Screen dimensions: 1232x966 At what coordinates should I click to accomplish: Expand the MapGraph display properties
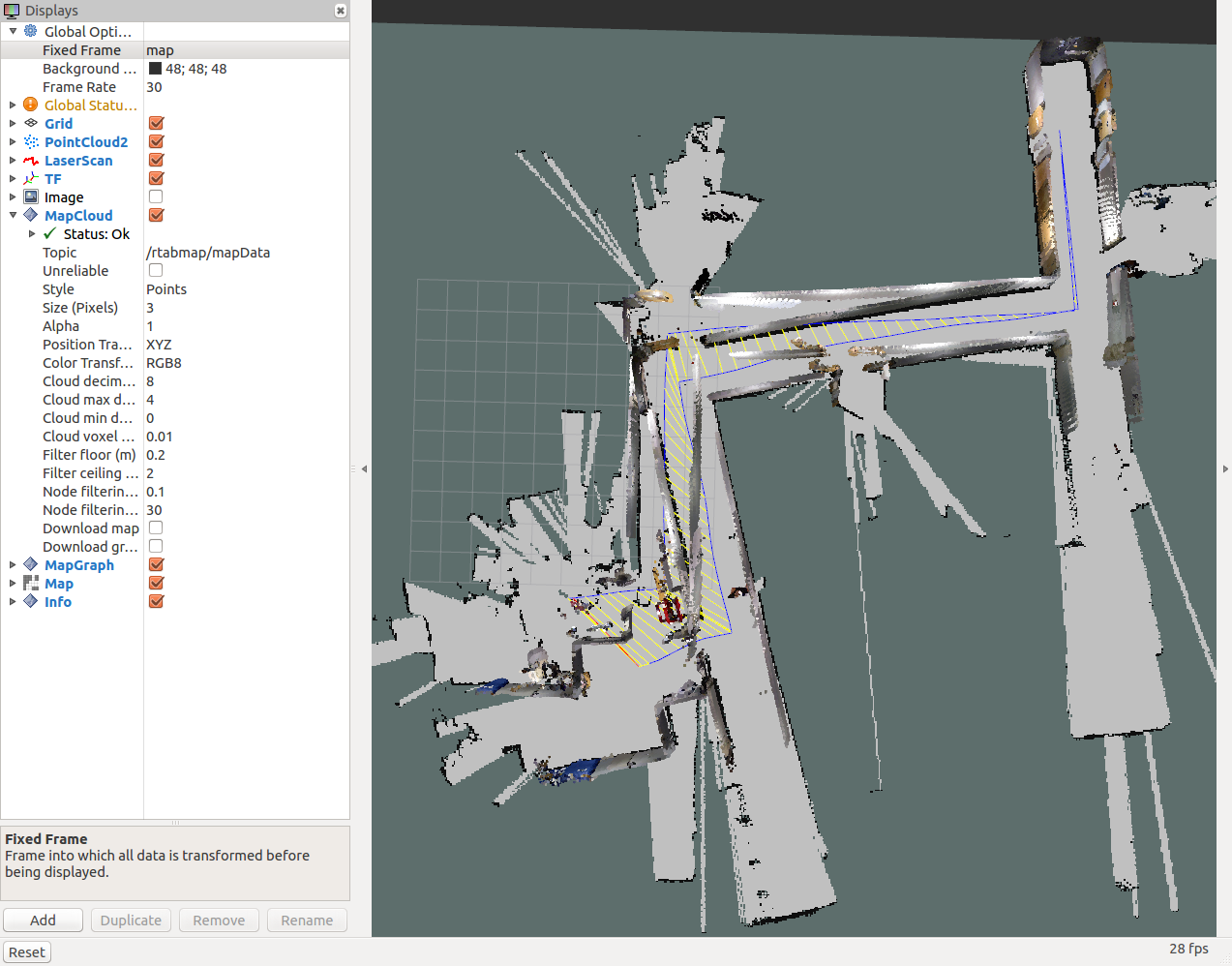point(13,565)
